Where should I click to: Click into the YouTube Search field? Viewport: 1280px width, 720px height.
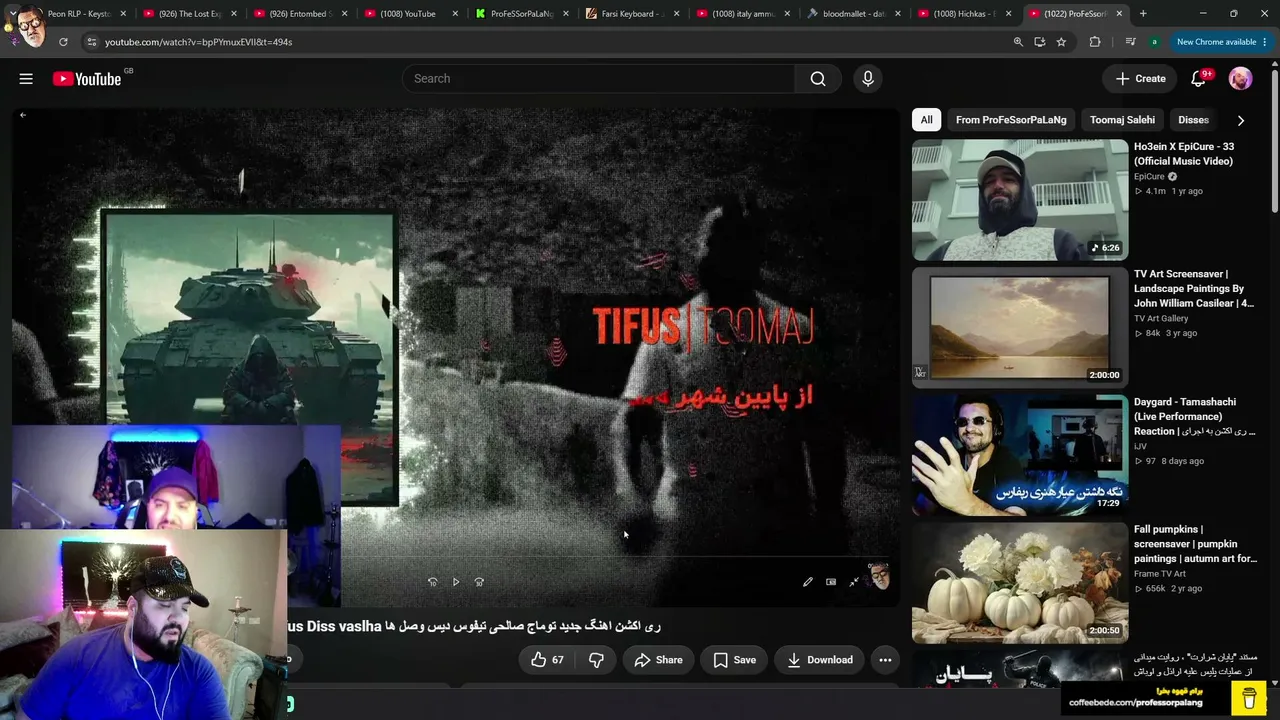[x=599, y=79]
